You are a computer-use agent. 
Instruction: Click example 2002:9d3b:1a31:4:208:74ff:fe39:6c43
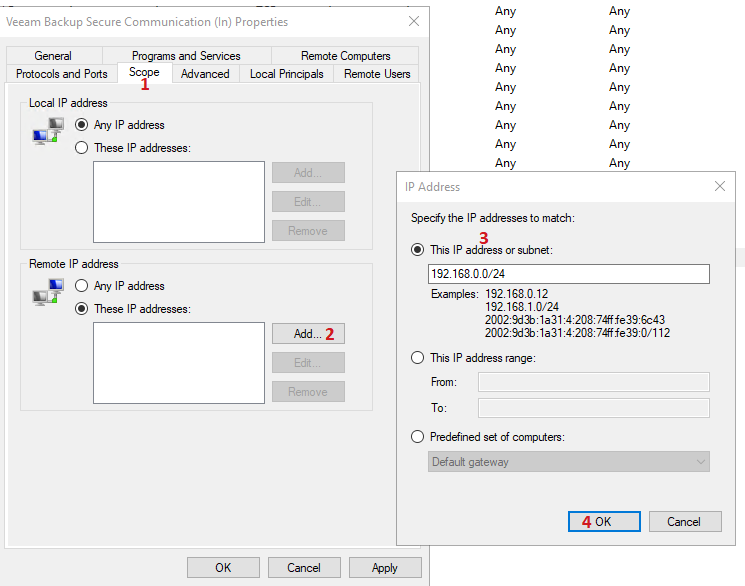tap(575, 320)
